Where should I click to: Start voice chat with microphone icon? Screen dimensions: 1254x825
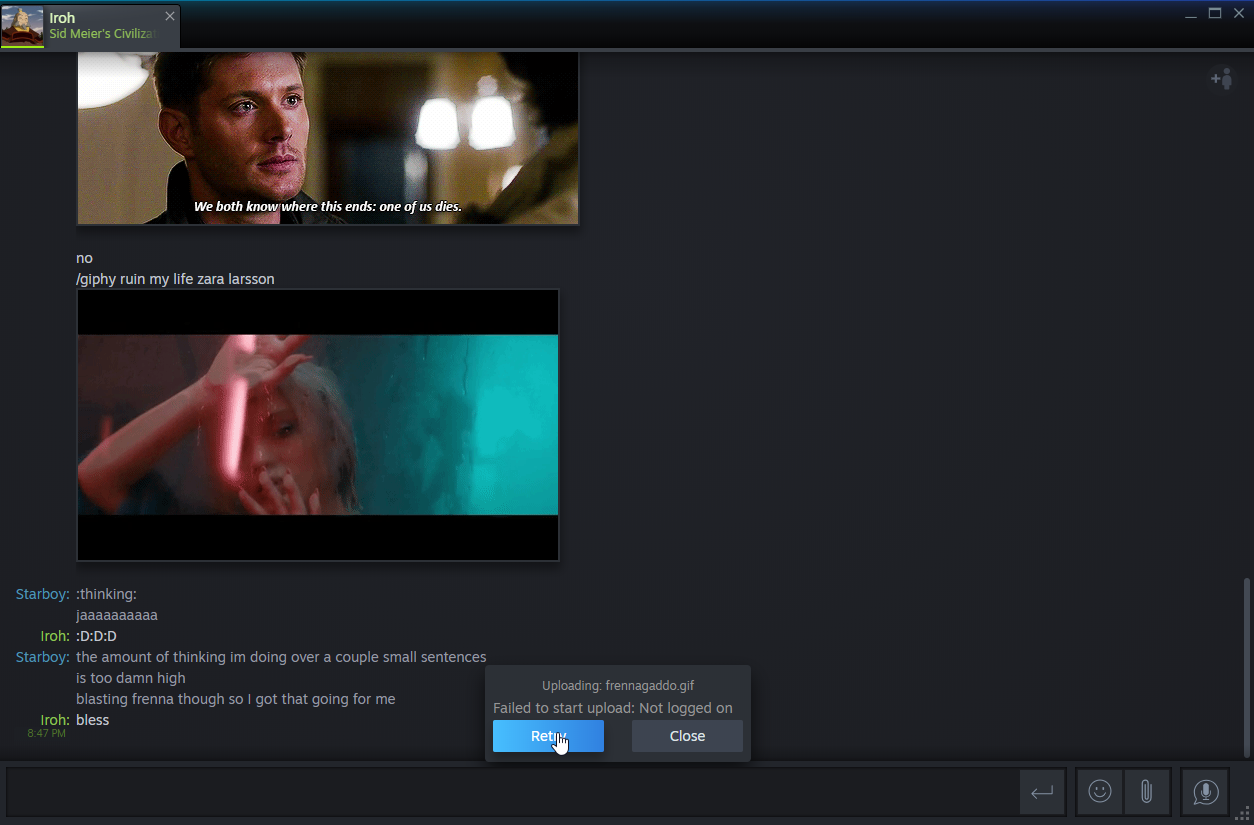(x=1205, y=792)
